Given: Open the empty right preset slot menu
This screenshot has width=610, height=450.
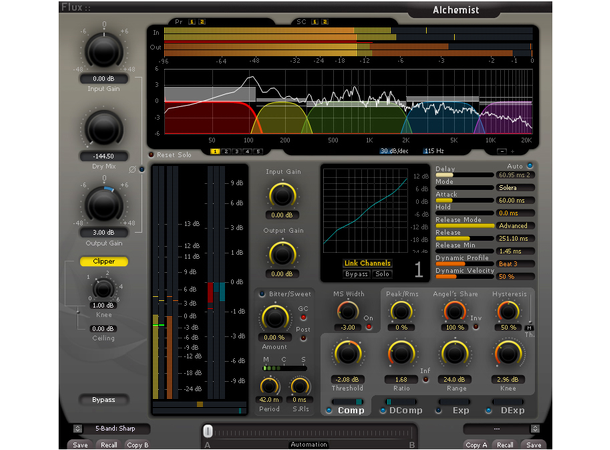Looking at the screenshot, I should coord(497,429).
